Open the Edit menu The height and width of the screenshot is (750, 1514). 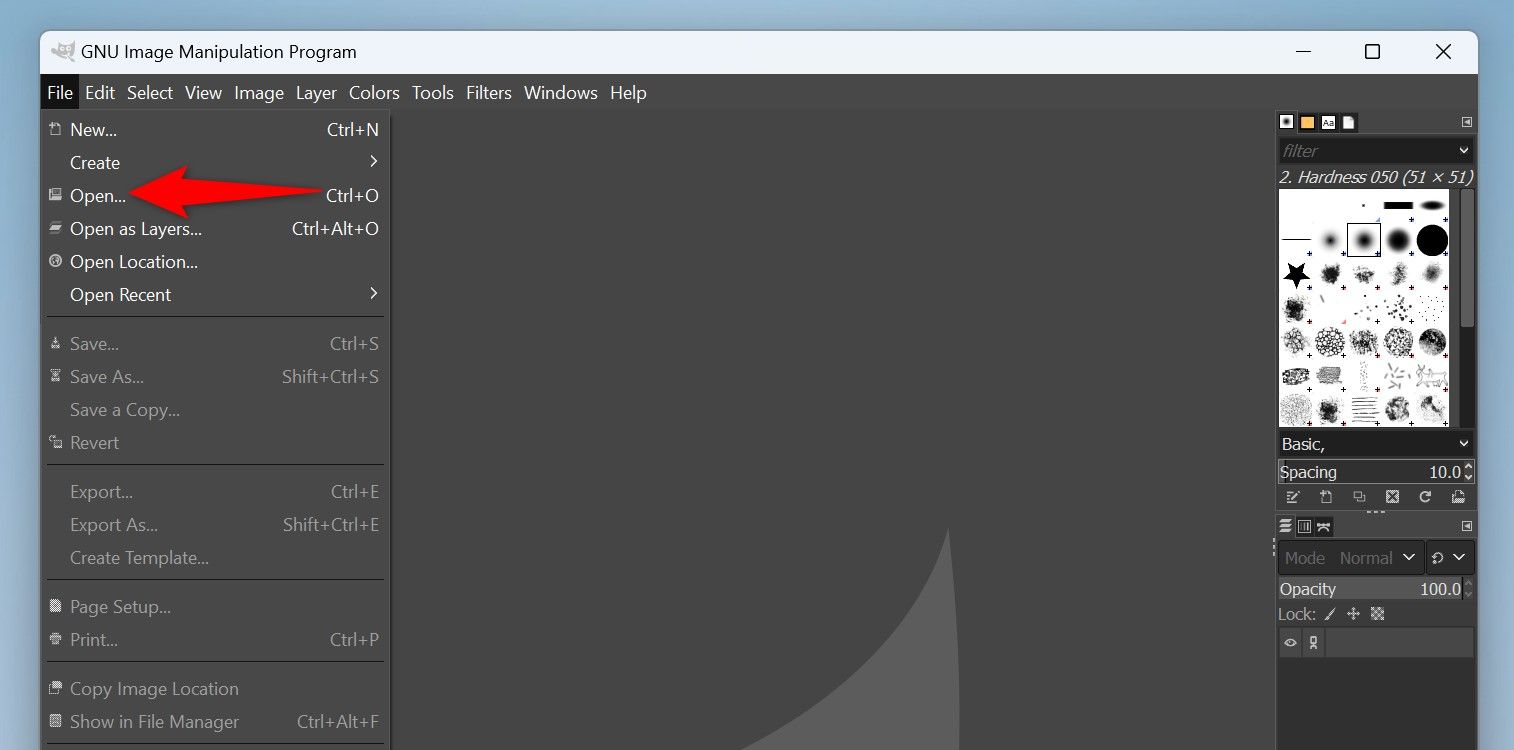click(x=100, y=92)
